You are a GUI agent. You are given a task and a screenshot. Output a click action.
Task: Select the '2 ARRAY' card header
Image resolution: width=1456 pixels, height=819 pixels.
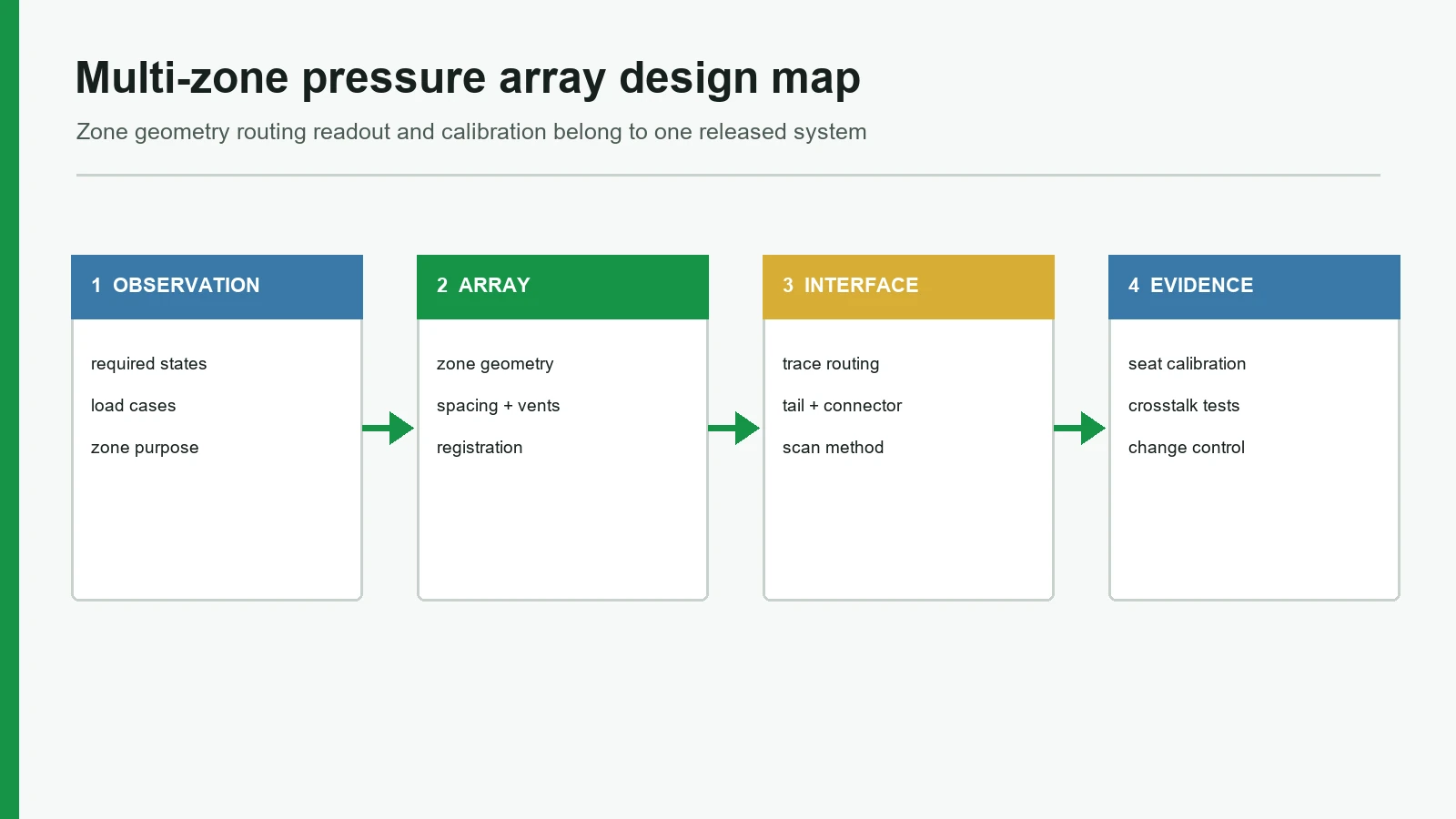(563, 287)
